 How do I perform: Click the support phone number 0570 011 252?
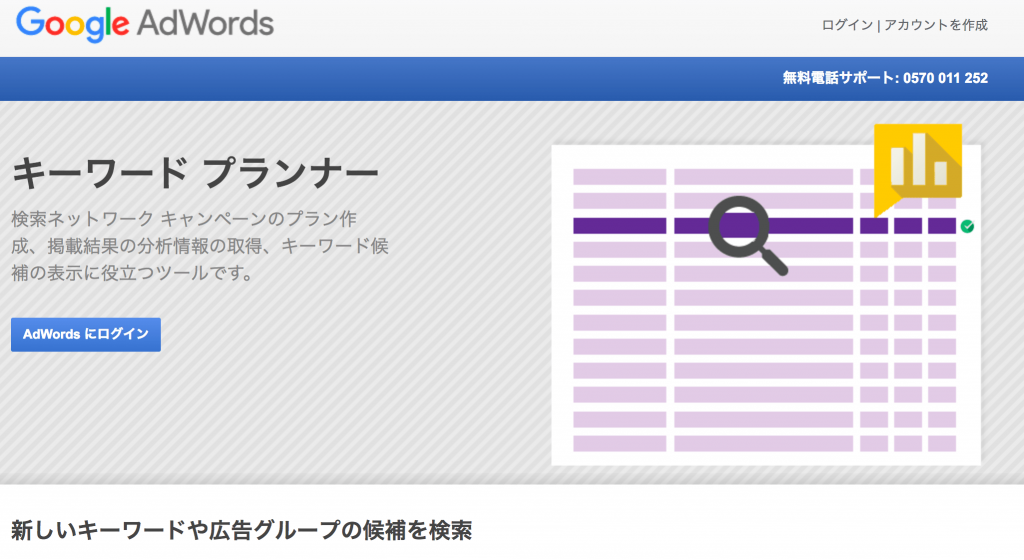pyautogui.click(x=945, y=78)
